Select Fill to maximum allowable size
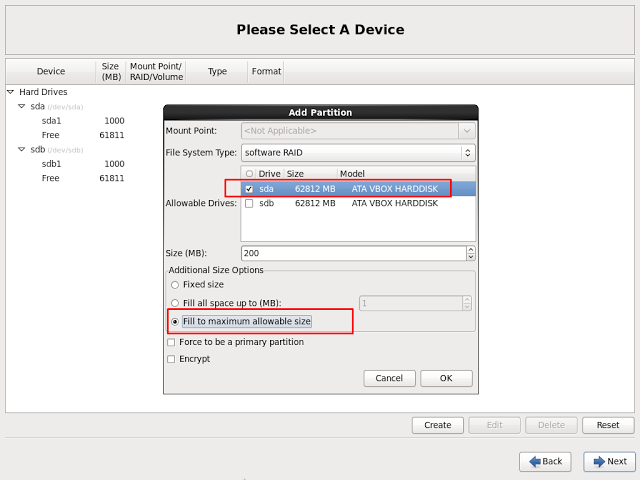The image size is (640, 480). coord(175,322)
